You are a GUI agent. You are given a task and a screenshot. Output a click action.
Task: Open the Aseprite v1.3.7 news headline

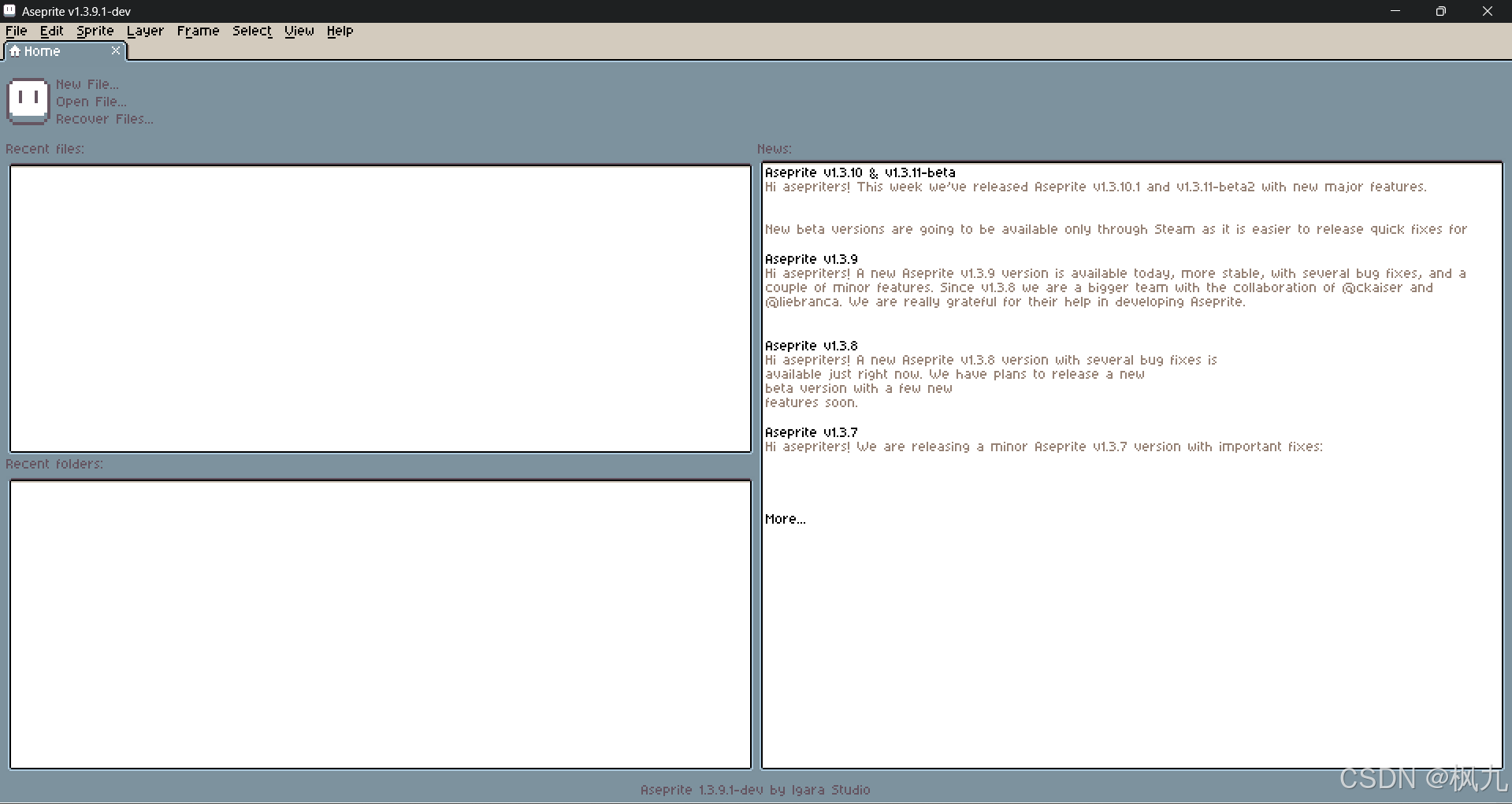click(812, 432)
